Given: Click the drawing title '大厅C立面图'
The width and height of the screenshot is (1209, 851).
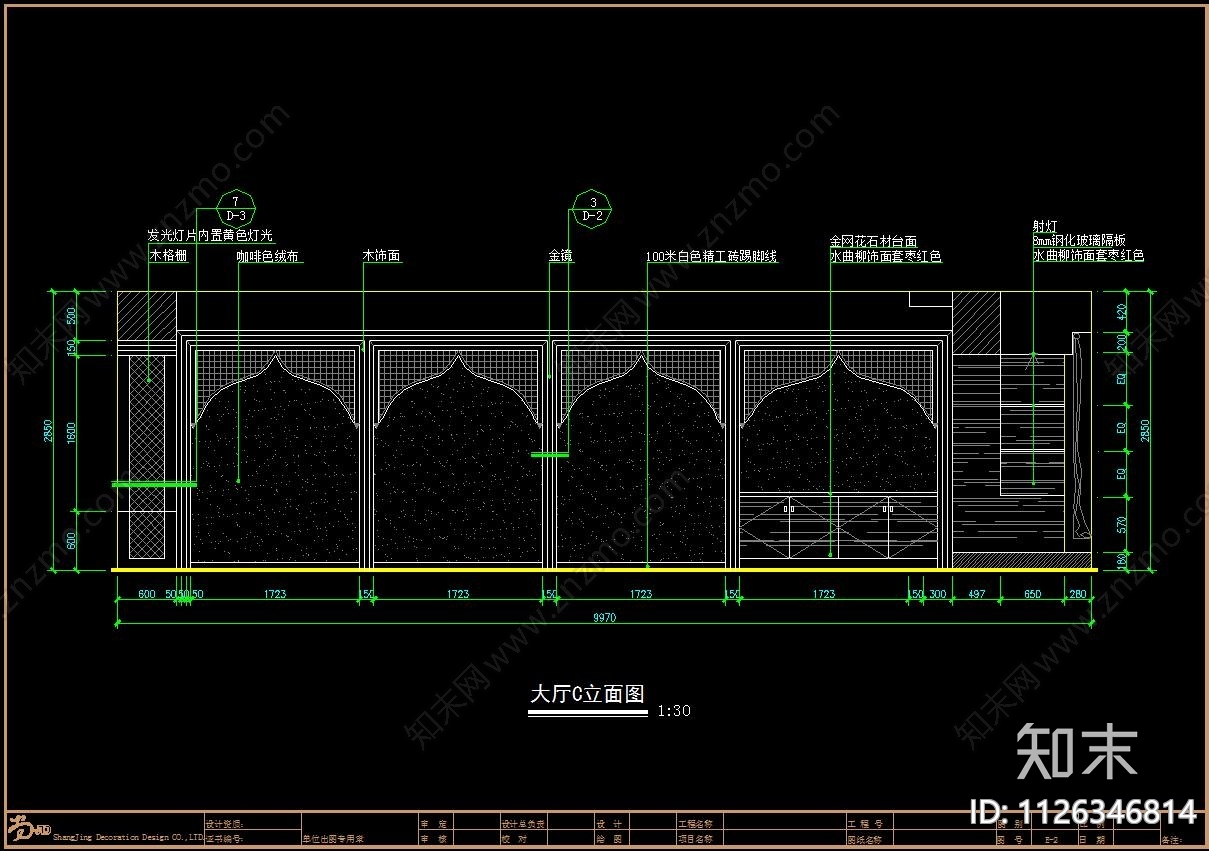Looking at the screenshot, I should click(586, 694).
